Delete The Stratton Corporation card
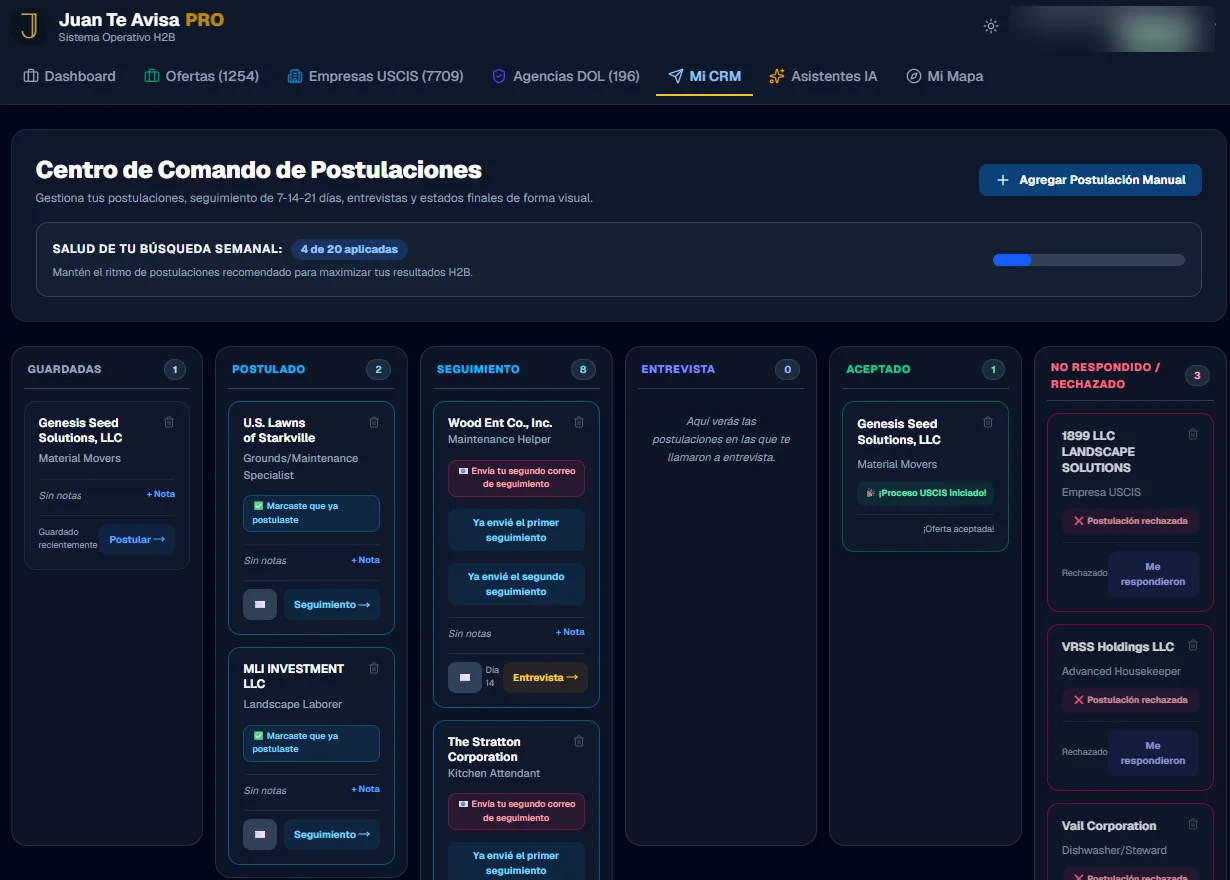1230x880 pixels. tap(578, 742)
